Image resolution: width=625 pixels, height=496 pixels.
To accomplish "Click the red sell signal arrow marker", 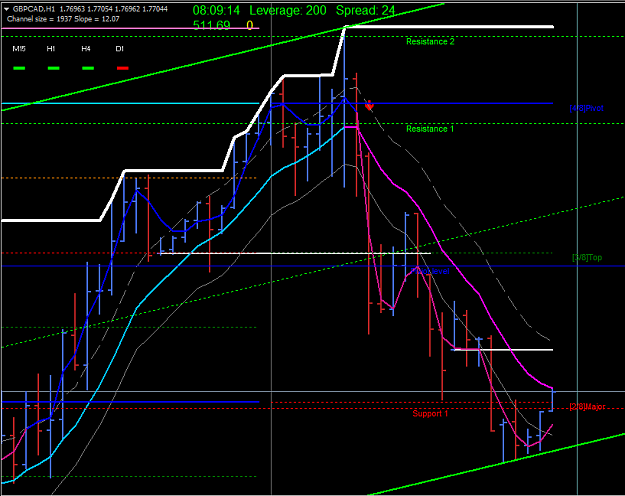I will pyautogui.click(x=369, y=105).
